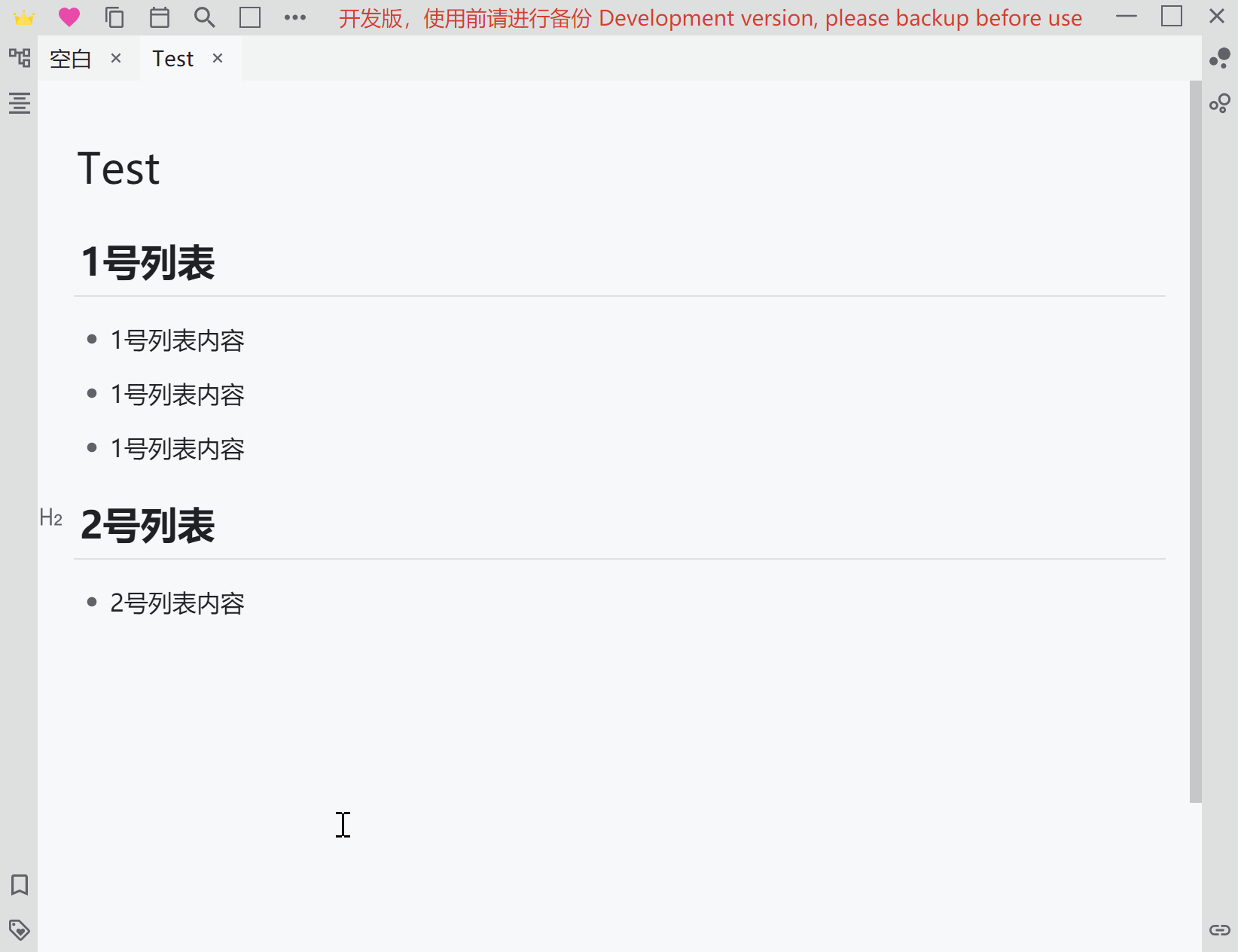
Task: Click the yellow crown icon
Action: [24, 17]
